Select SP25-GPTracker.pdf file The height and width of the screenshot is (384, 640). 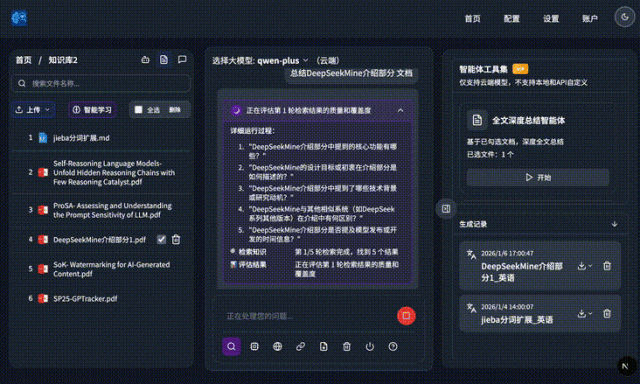85,299
